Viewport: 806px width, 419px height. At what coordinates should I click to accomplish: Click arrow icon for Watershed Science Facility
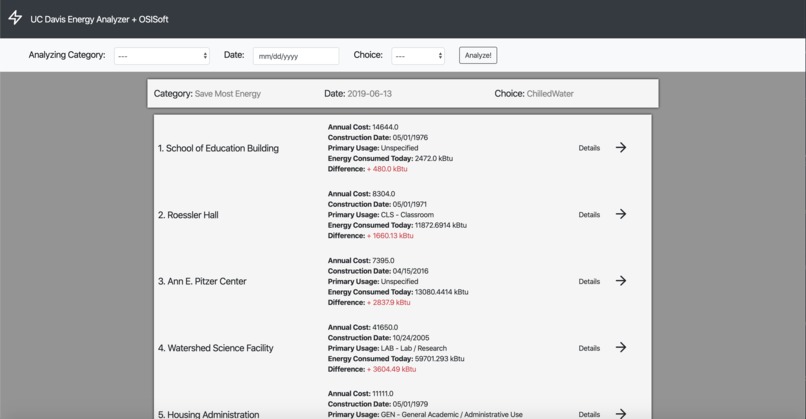[621, 348]
